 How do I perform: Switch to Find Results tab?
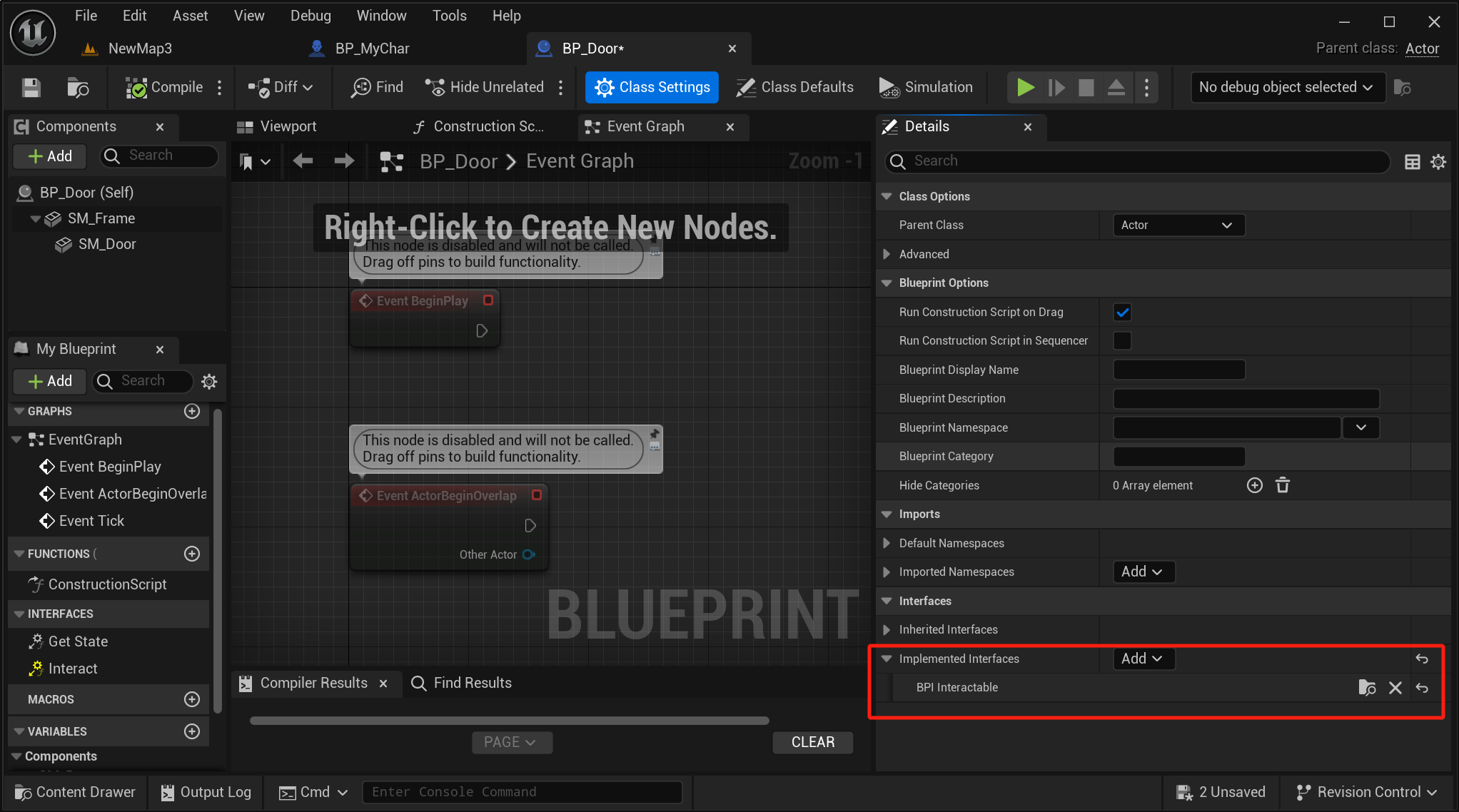point(462,683)
